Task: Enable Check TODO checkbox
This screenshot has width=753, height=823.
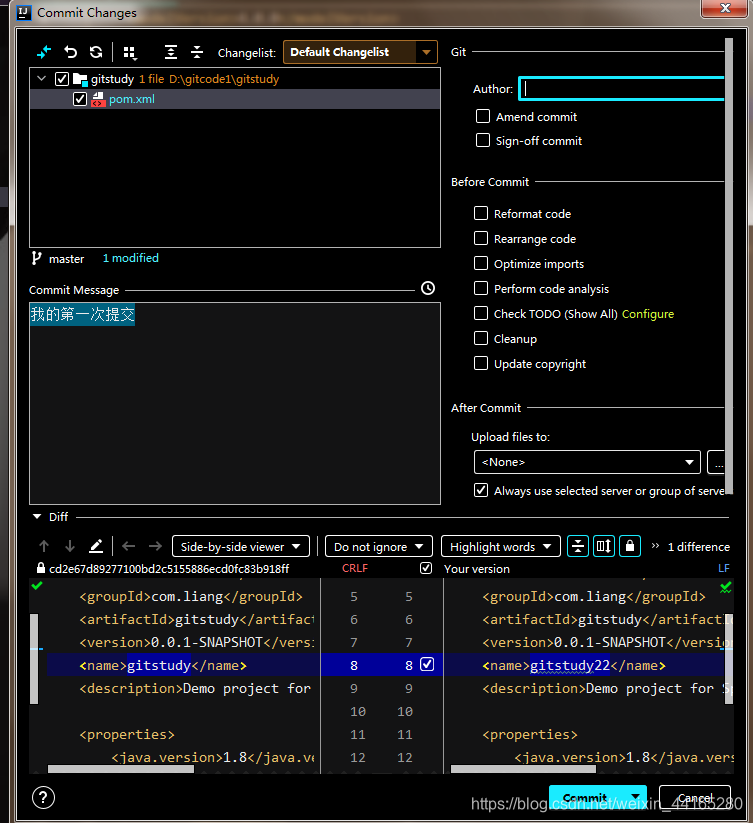Action: tap(481, 313)
